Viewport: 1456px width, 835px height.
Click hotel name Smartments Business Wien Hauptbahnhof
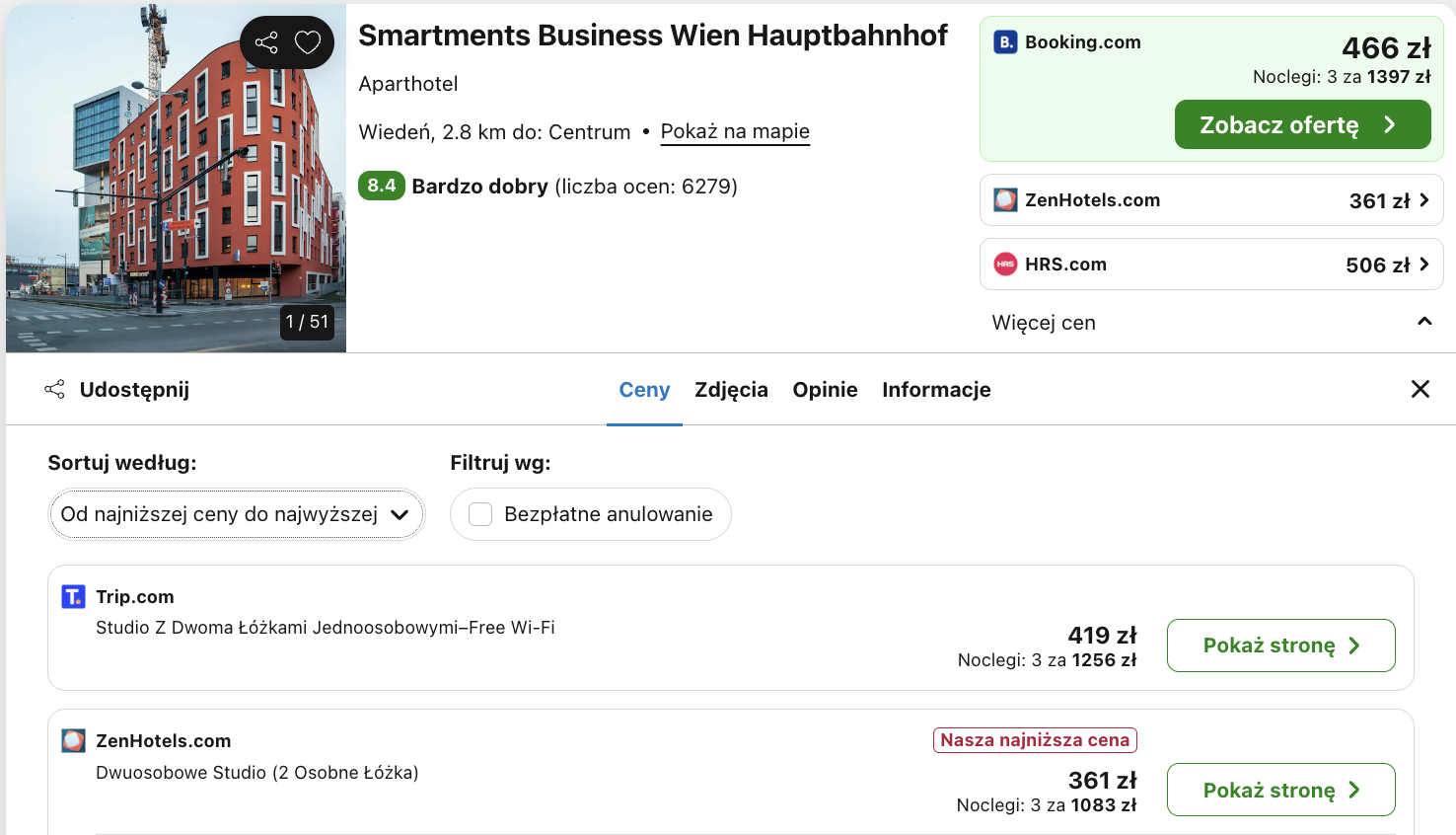click(x=652, y=36)
